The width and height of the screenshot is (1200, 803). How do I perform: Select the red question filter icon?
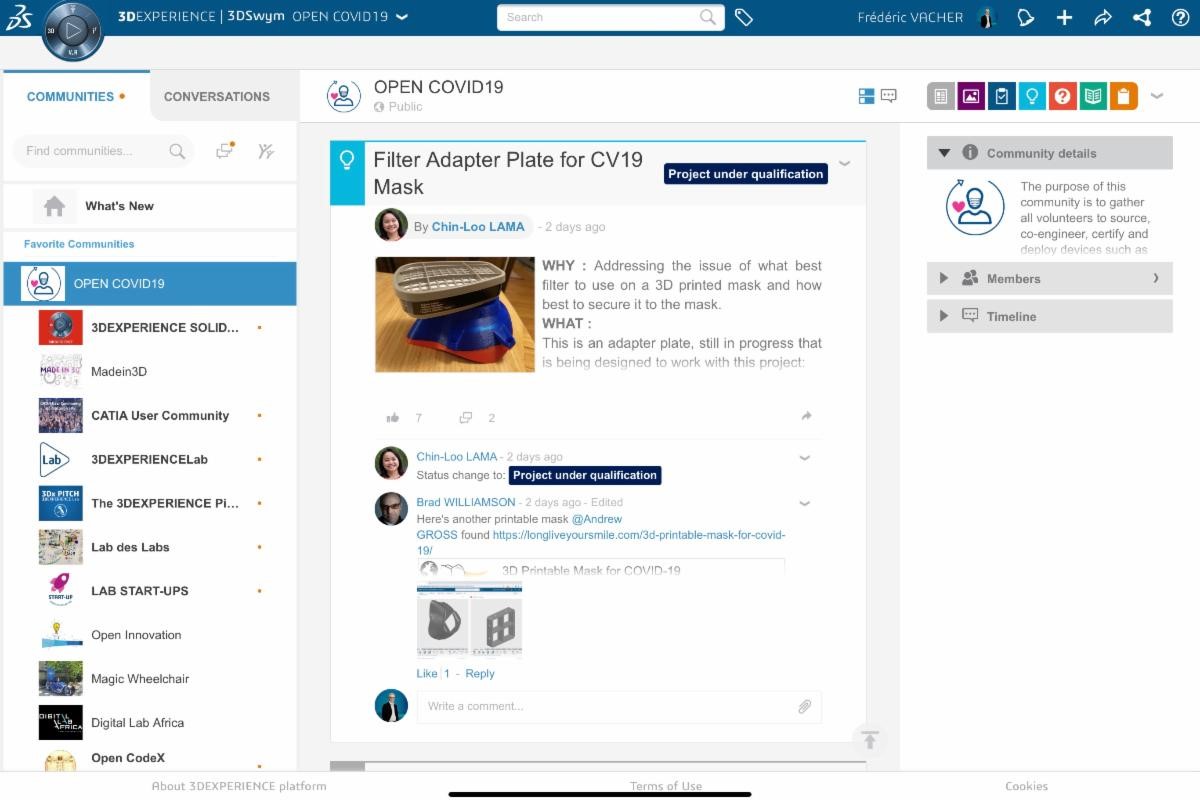click(1062, 96)
